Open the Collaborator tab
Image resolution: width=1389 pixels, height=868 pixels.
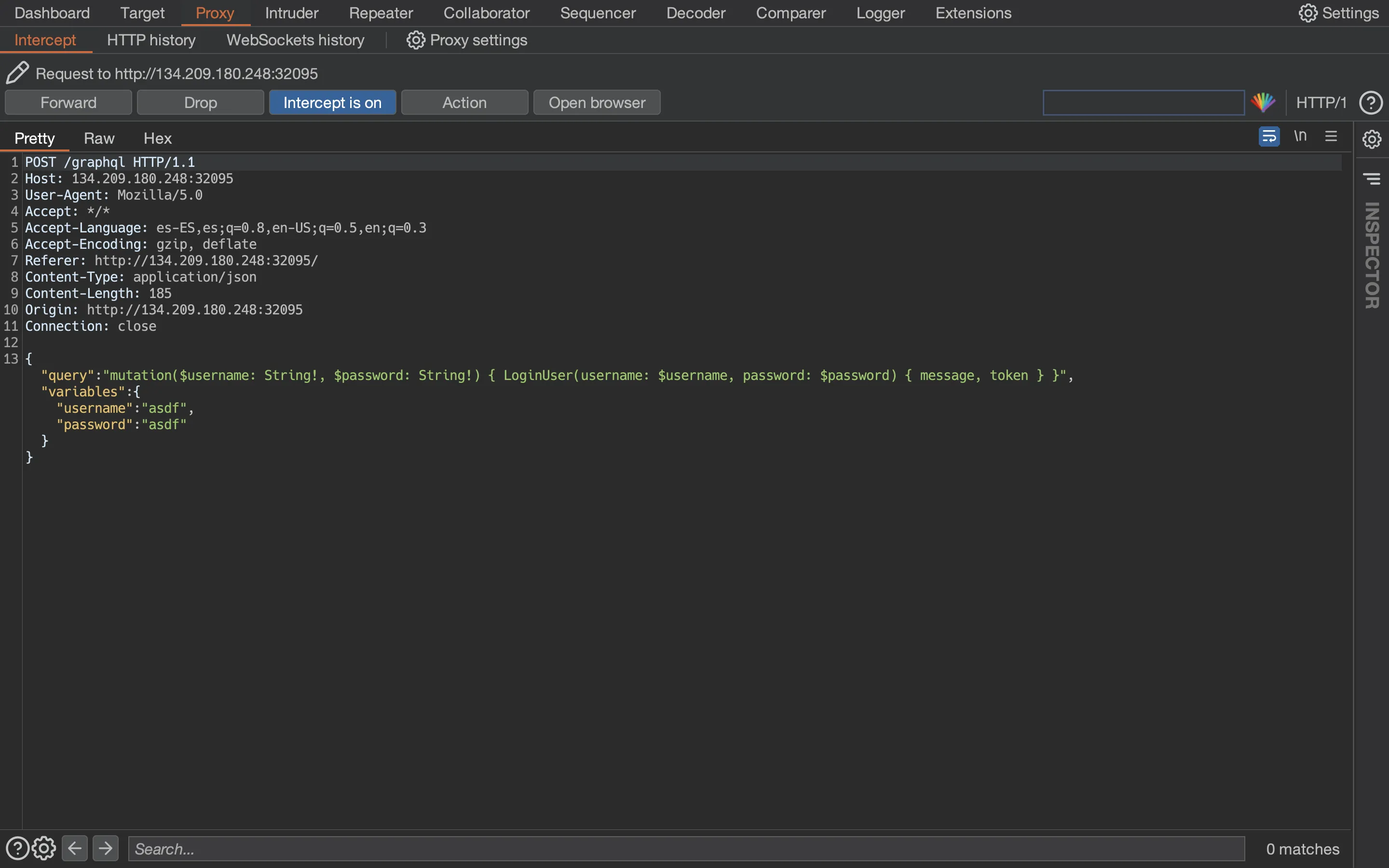coord(487,13)
